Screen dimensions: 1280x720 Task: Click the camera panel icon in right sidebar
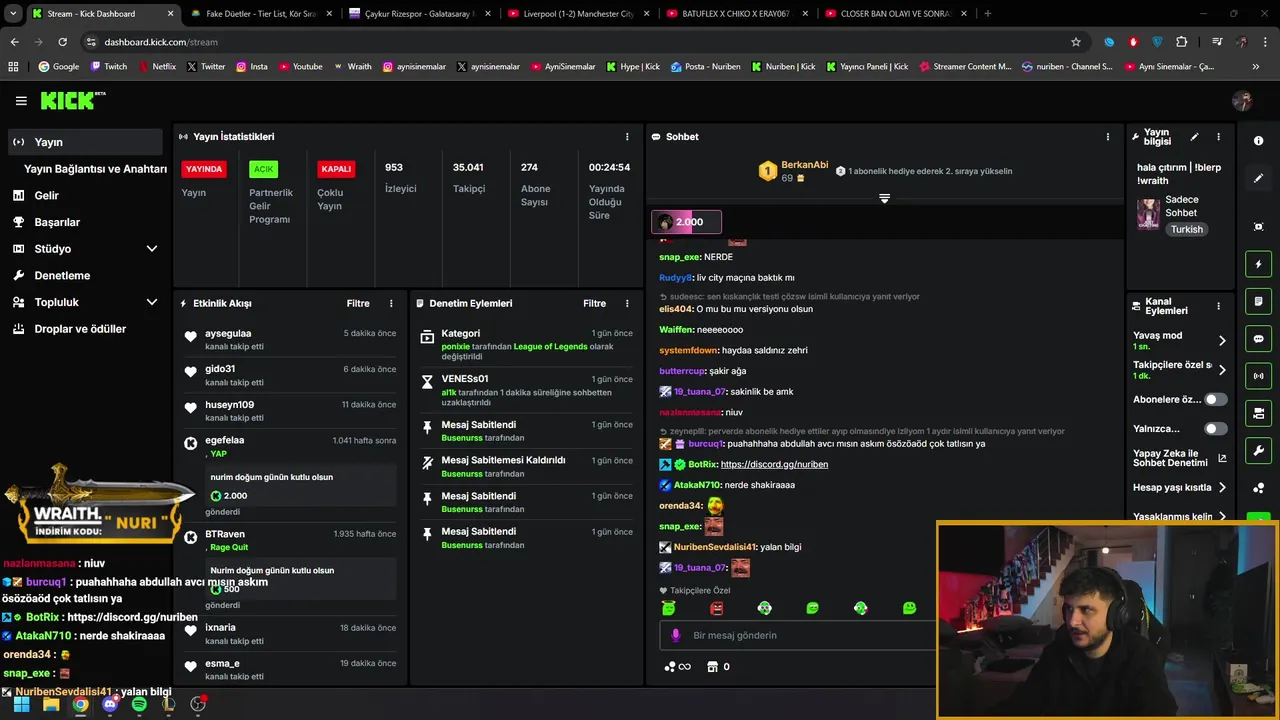pyautogui.click(x=1259, y=413)
